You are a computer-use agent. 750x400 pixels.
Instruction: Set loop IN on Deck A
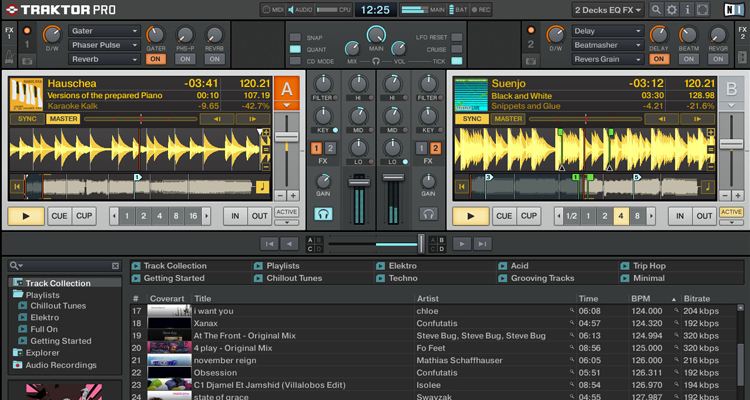(x=235, y=216)
